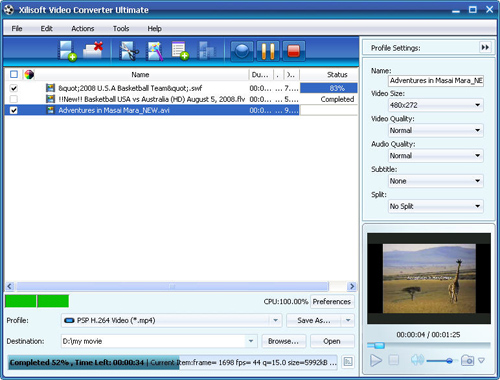Pause conversion with the orange bars button
This screenshot has height=380, width=500.
click(x=268, y=51)
